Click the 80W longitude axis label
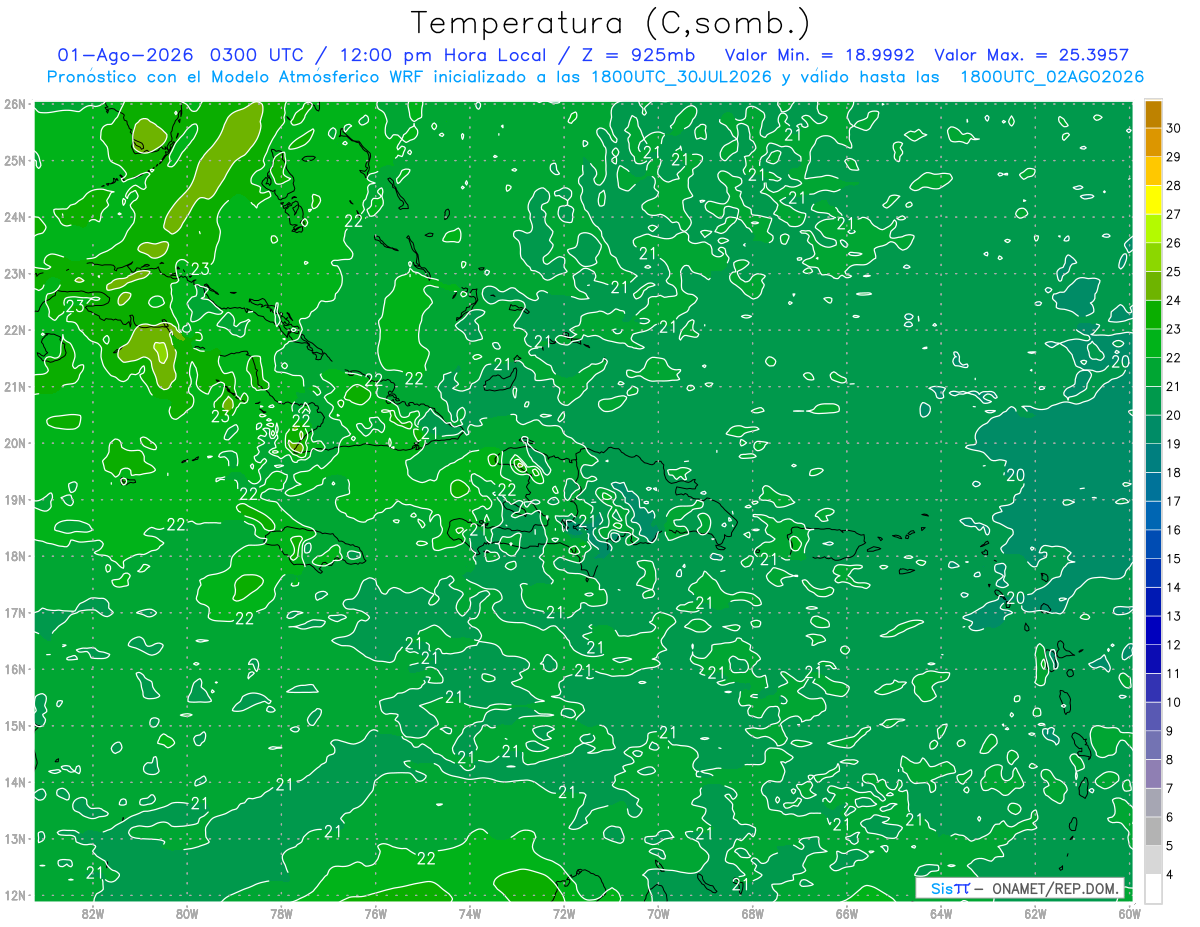The image size is (1200, 927). pos(187,913)
